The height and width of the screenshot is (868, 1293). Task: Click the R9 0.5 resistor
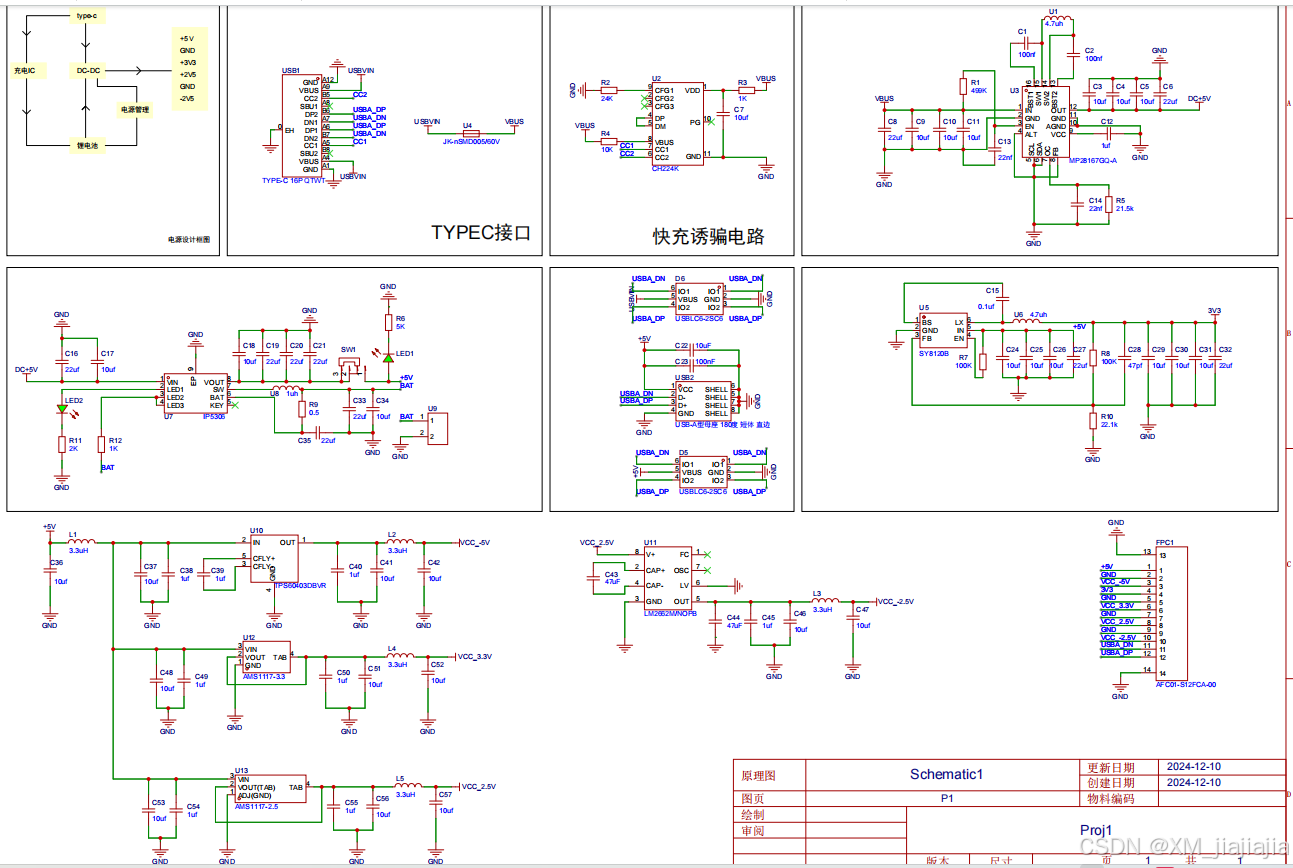[x=301, y=408]
